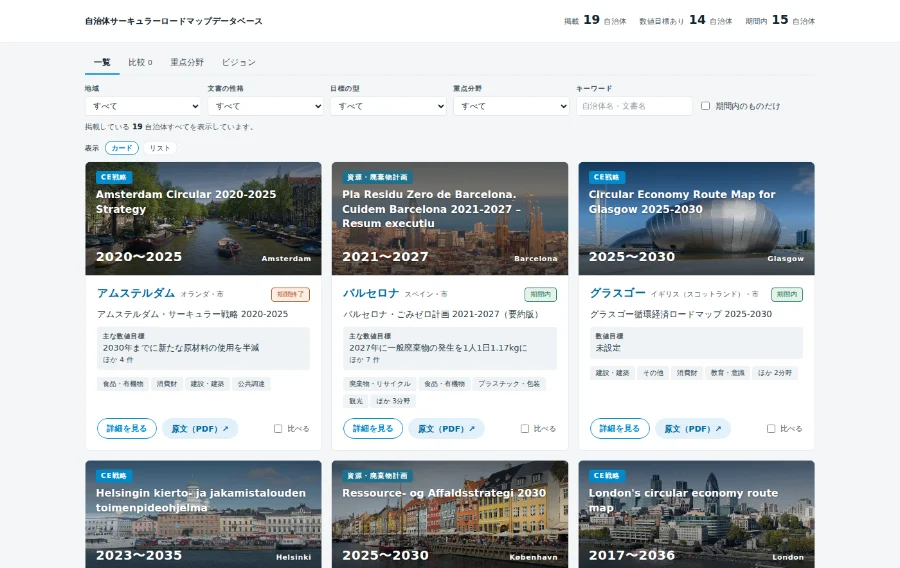Open the アムステルダム city name link

136,293
